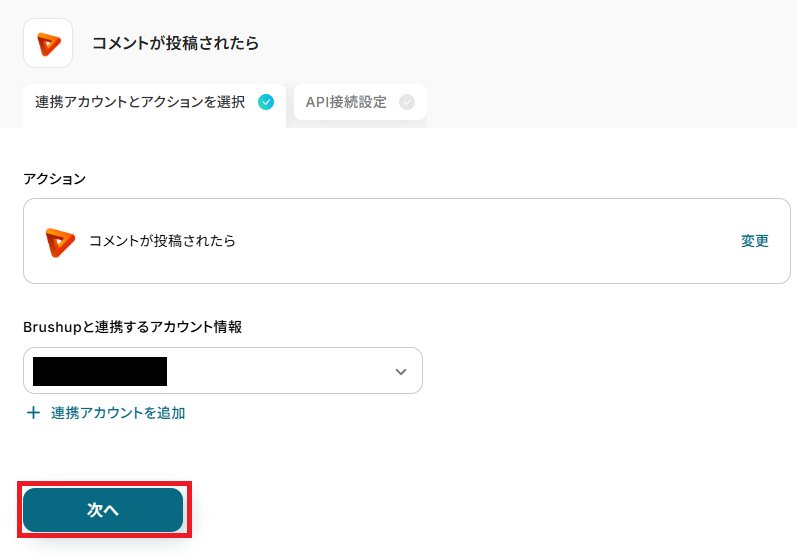797x556 pixels.
Task: Open the API接続設定 tab
Action: [346, 102]
